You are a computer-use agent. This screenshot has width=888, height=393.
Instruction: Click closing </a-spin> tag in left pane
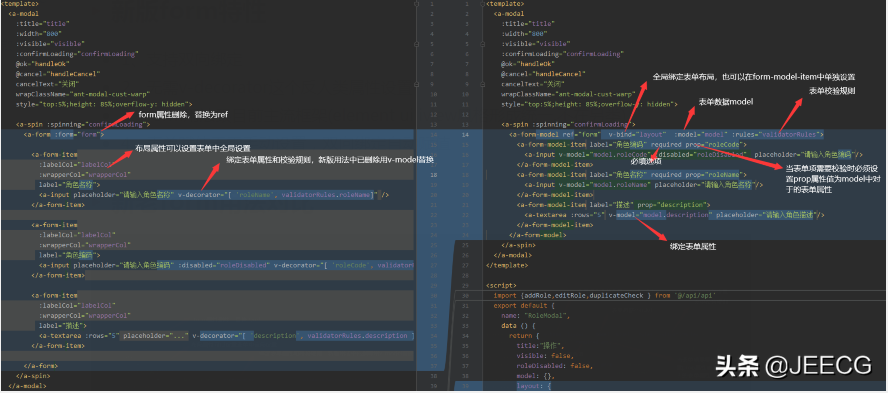click(x=33, y=376)
